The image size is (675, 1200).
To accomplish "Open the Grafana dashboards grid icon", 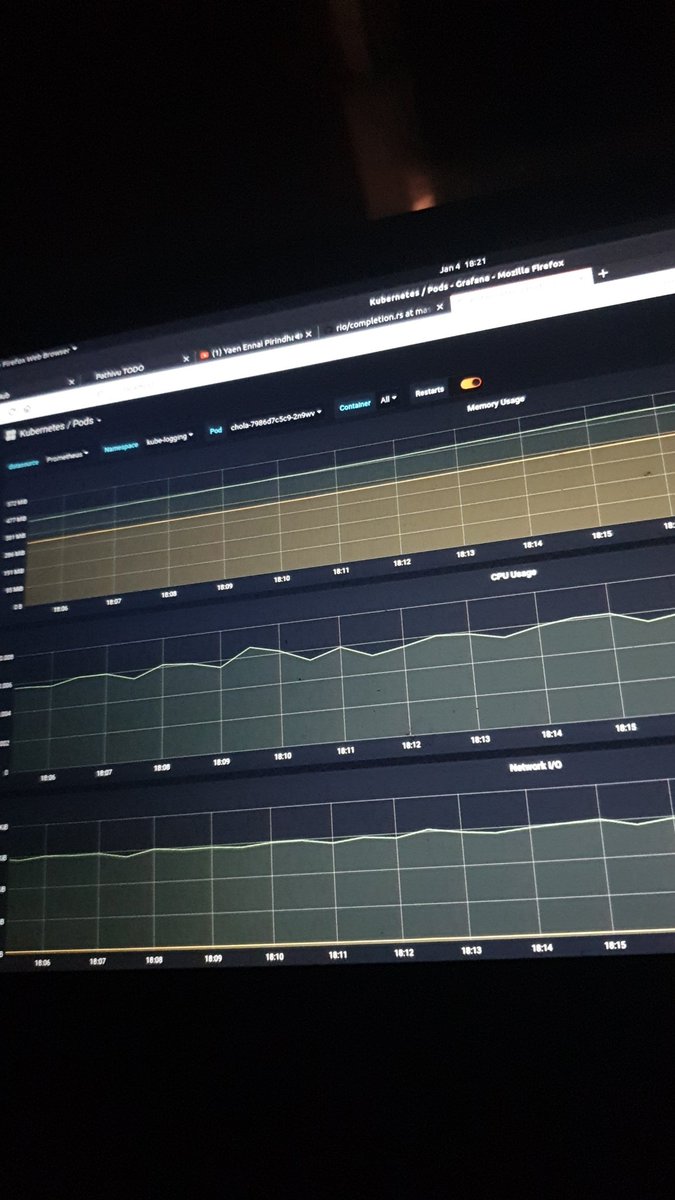I will [9, 434].
